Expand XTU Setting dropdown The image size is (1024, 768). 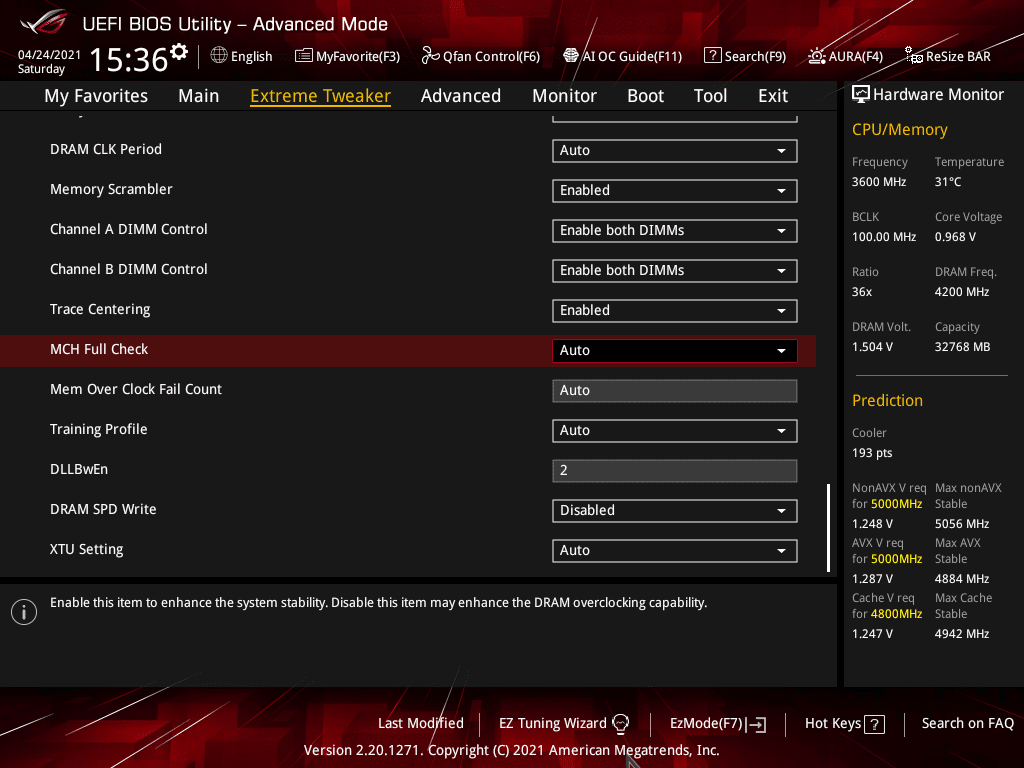click(x=675, y=551)
